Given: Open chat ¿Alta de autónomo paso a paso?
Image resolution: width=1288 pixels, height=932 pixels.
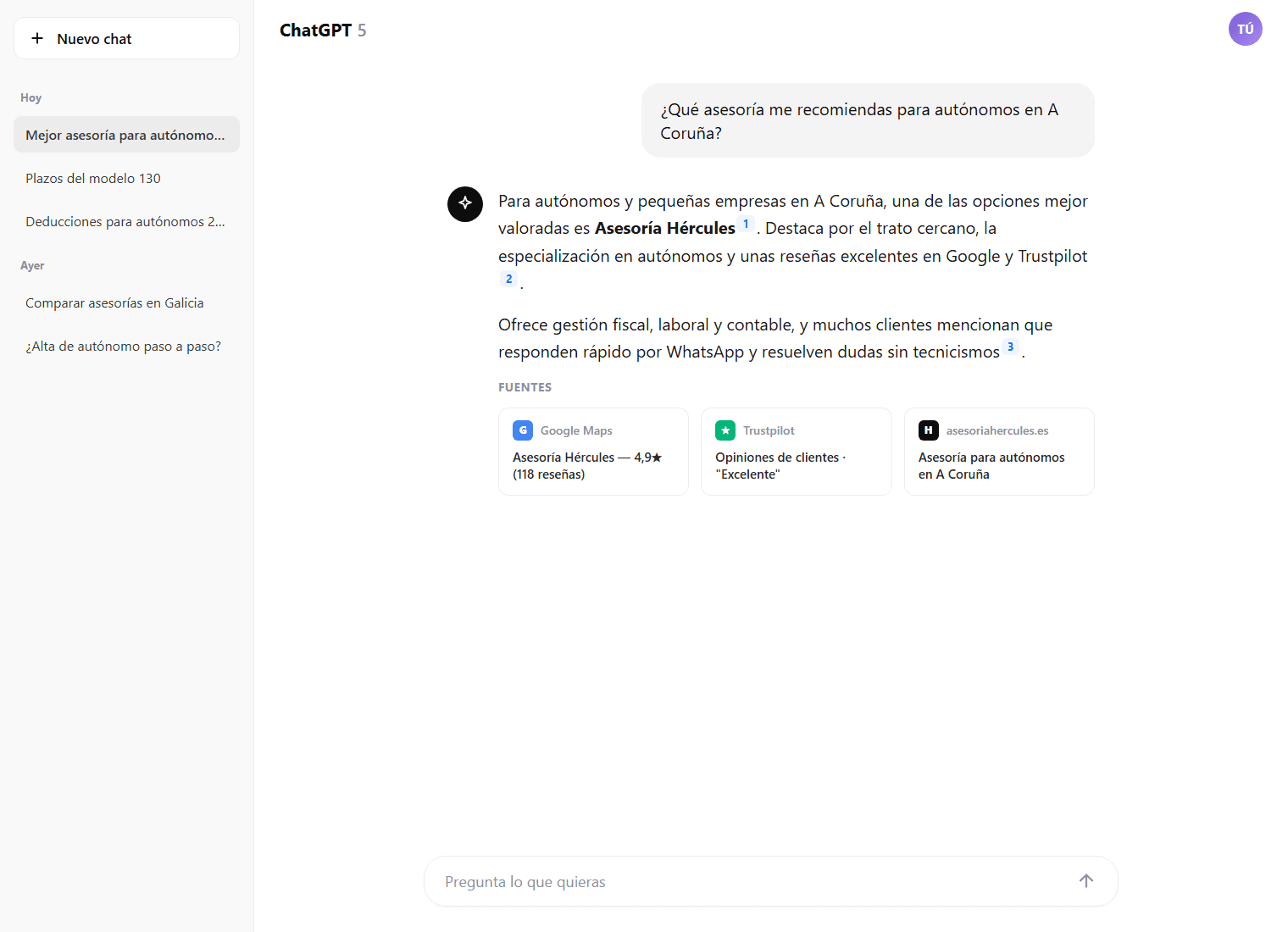Looking at the screenshot, I should 126,346.
